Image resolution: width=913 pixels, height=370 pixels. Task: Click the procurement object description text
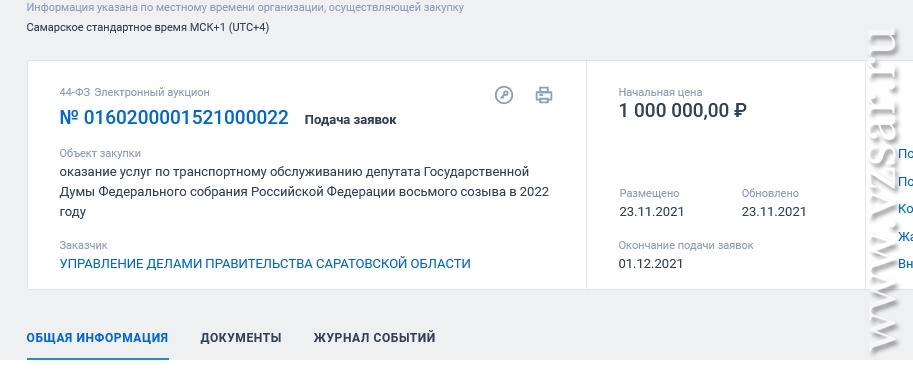(304, 192)
